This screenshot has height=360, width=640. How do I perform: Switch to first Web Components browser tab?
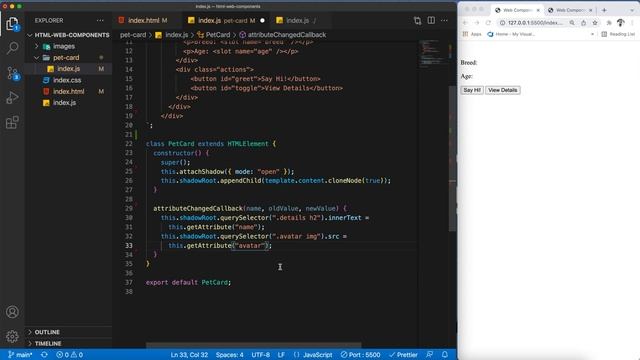click(517, 10)
